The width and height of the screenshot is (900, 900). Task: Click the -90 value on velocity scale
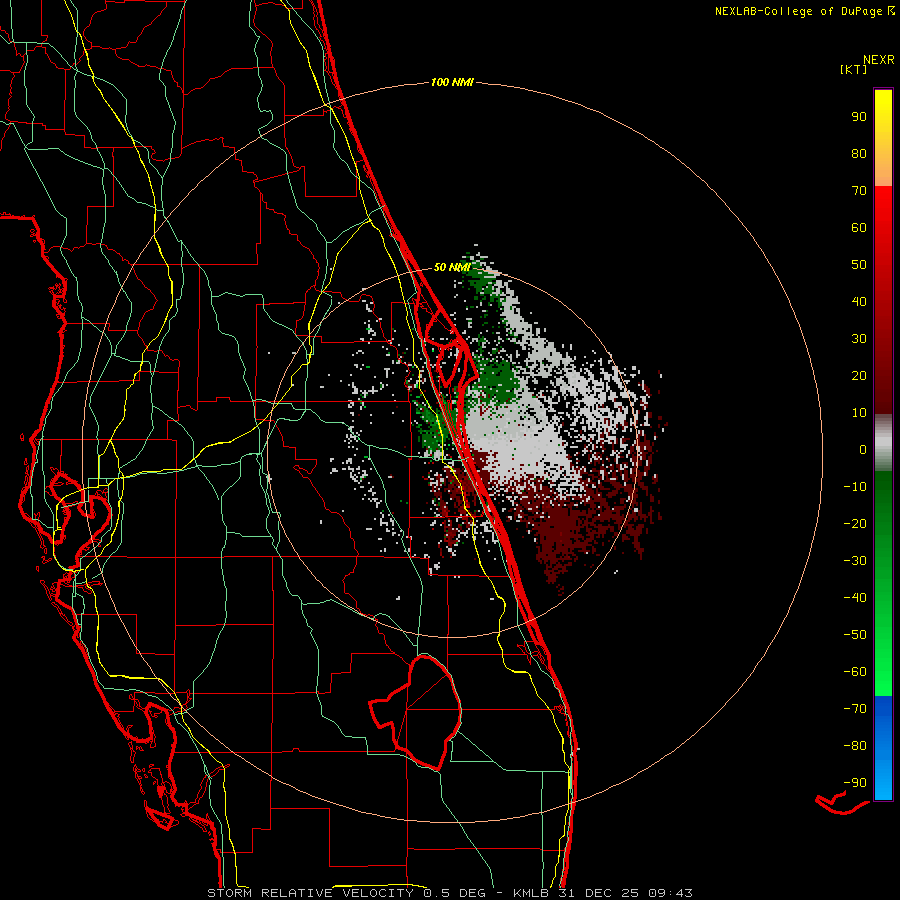[x=855, y=783]
